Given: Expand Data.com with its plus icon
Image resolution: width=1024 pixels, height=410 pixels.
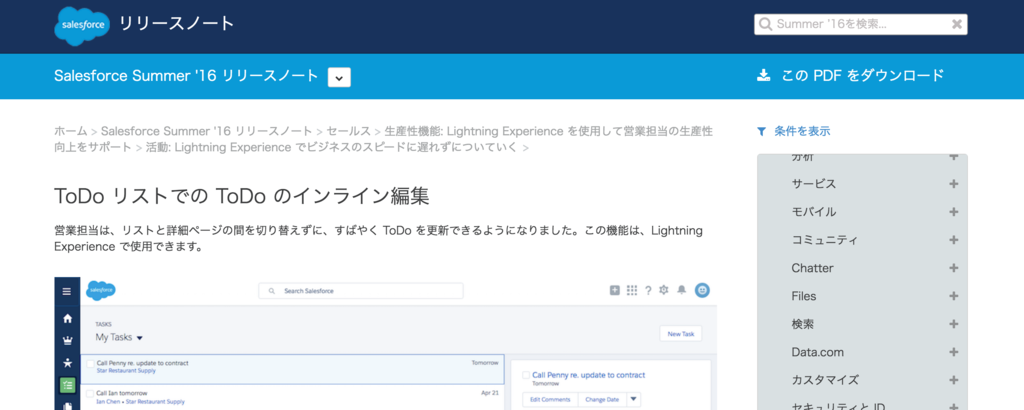Looking at the screenshot, I should click(953, 353).
